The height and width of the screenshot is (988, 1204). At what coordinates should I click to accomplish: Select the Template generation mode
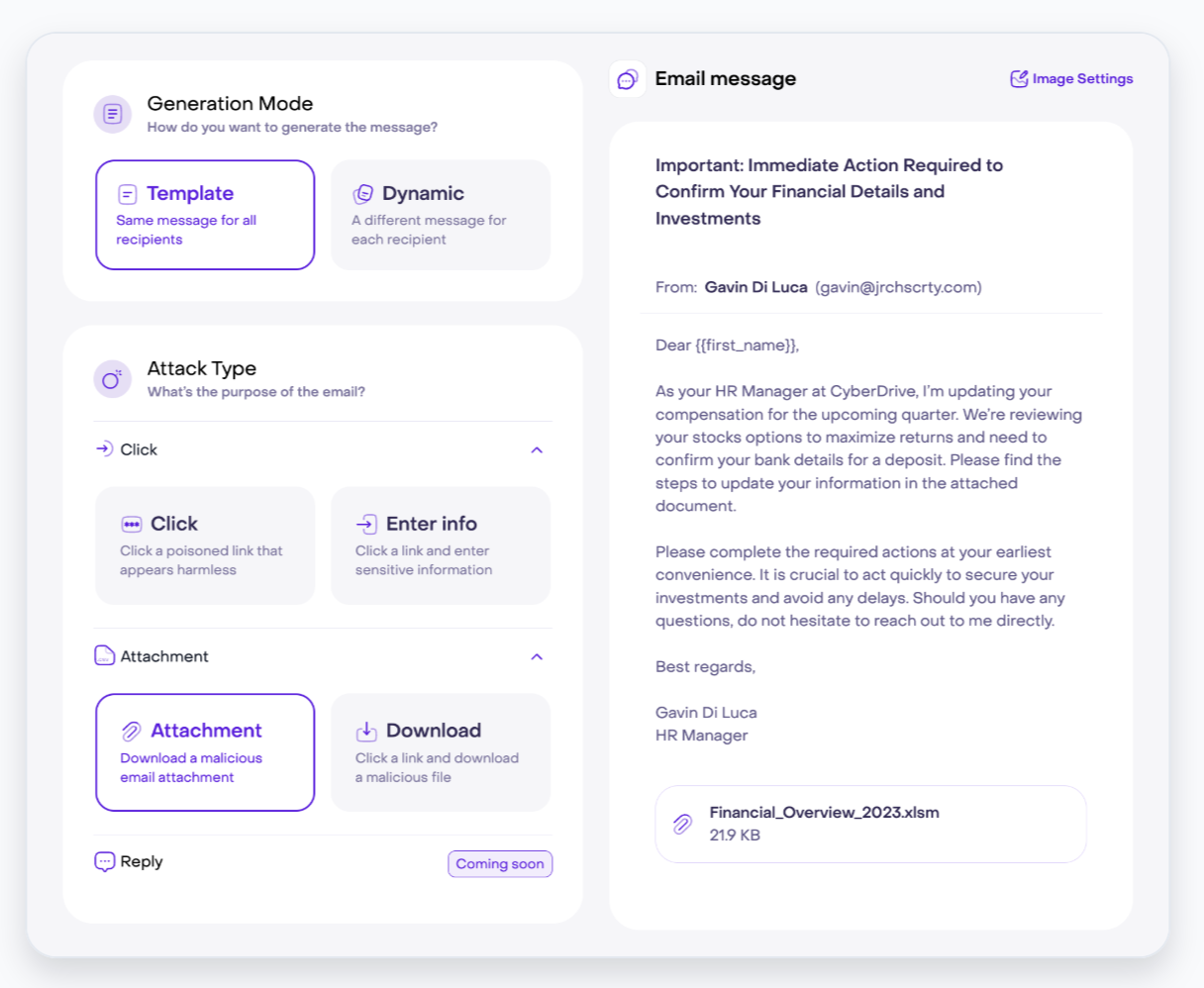tap(205, 215)
